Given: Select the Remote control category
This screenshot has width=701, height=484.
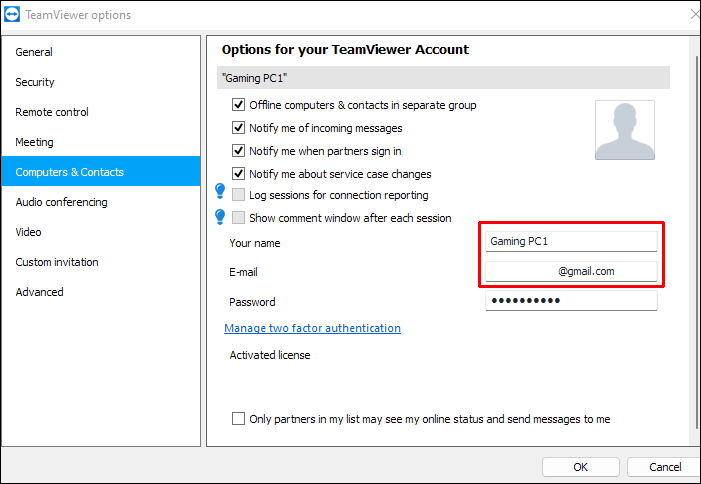Looking at the screenshot, I should (52, 112).
